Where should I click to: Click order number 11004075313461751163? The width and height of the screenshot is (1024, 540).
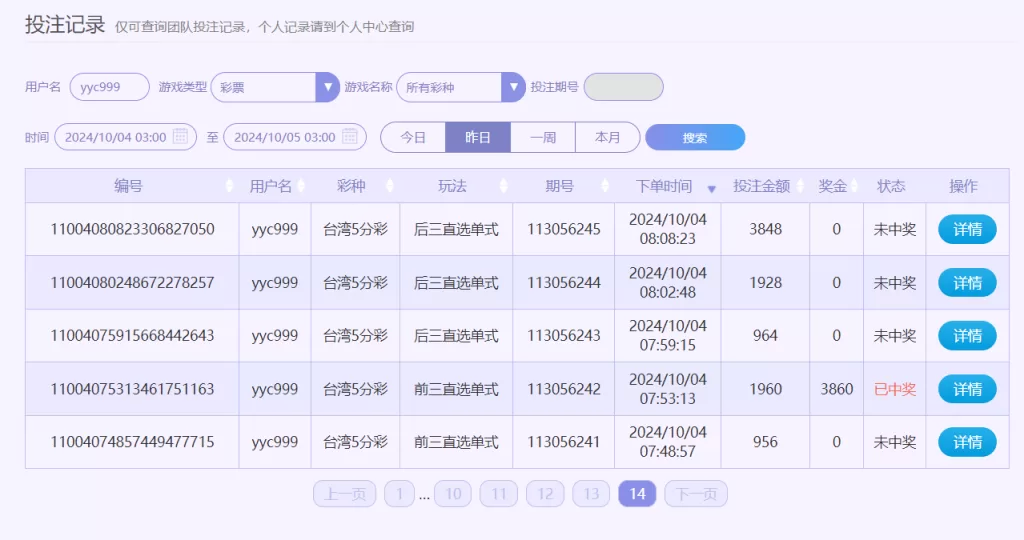click(x=133, y=389)
